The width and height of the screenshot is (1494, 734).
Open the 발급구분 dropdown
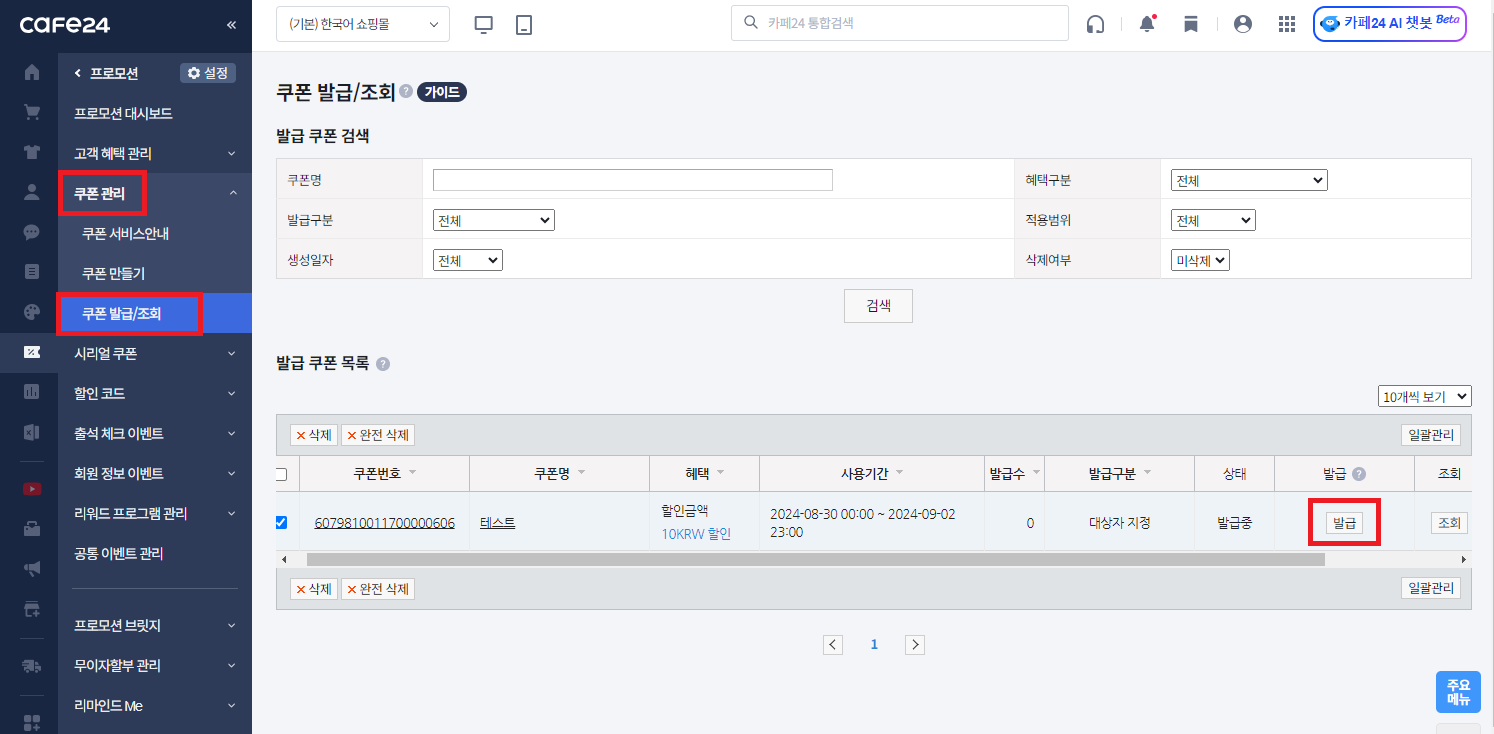point(494,220)
